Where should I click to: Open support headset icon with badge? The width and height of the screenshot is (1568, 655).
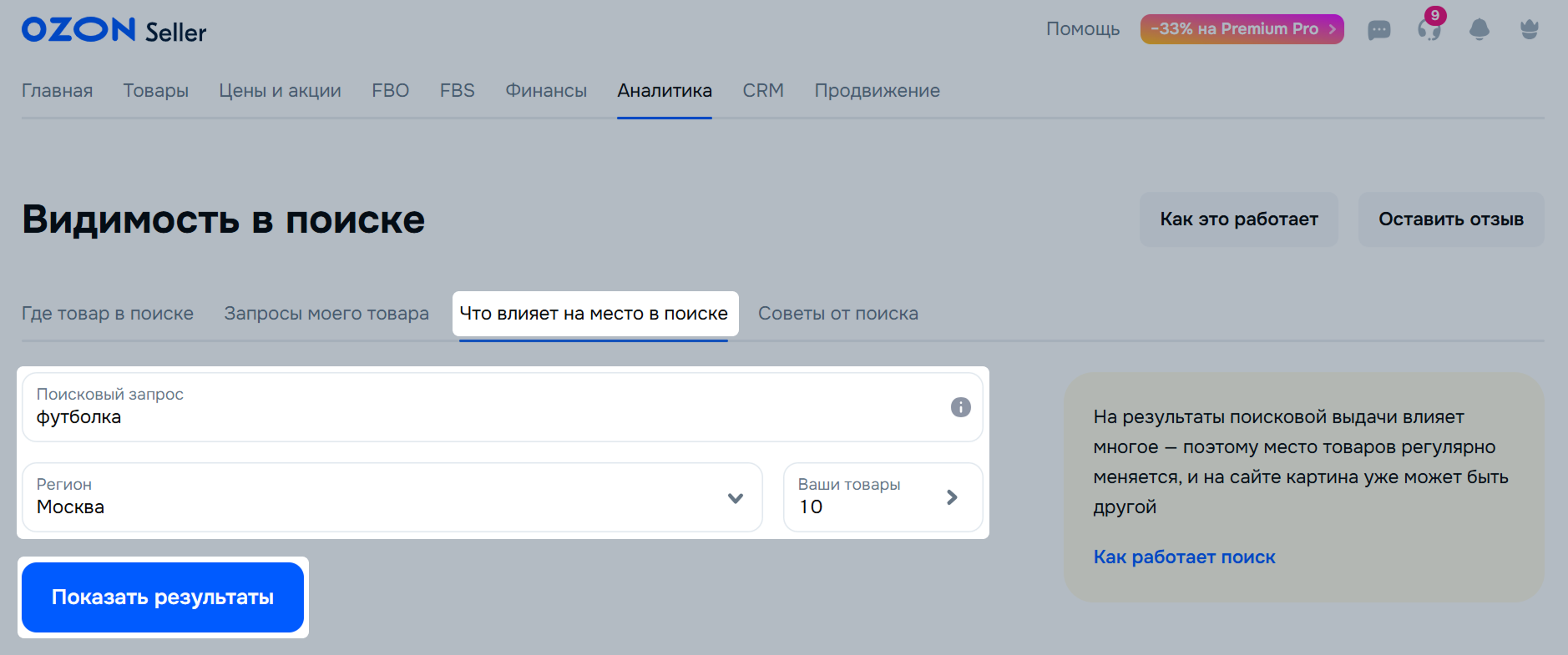click(1429, 30)
